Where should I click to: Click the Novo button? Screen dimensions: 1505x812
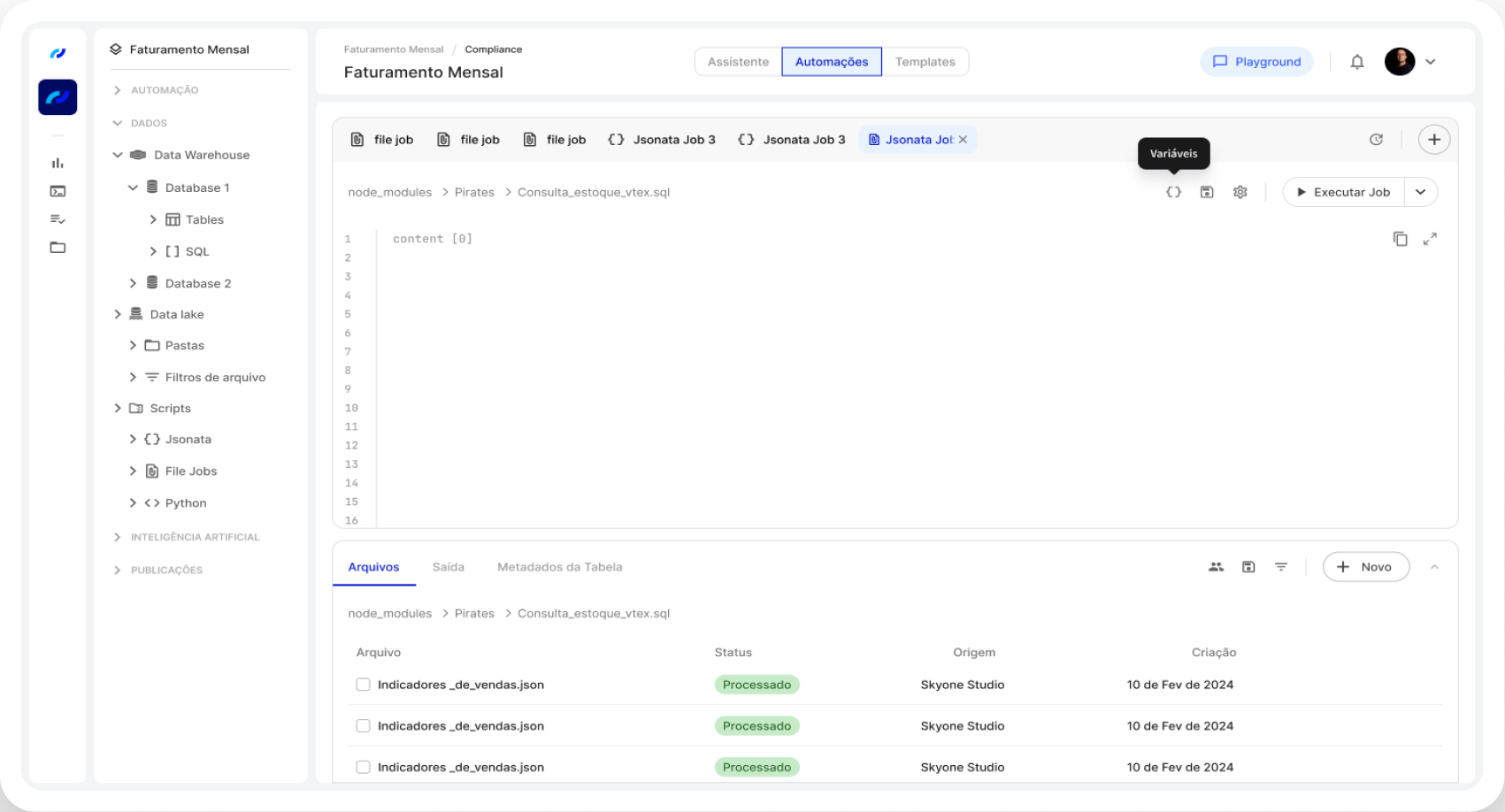click(x=1365, y=567)
